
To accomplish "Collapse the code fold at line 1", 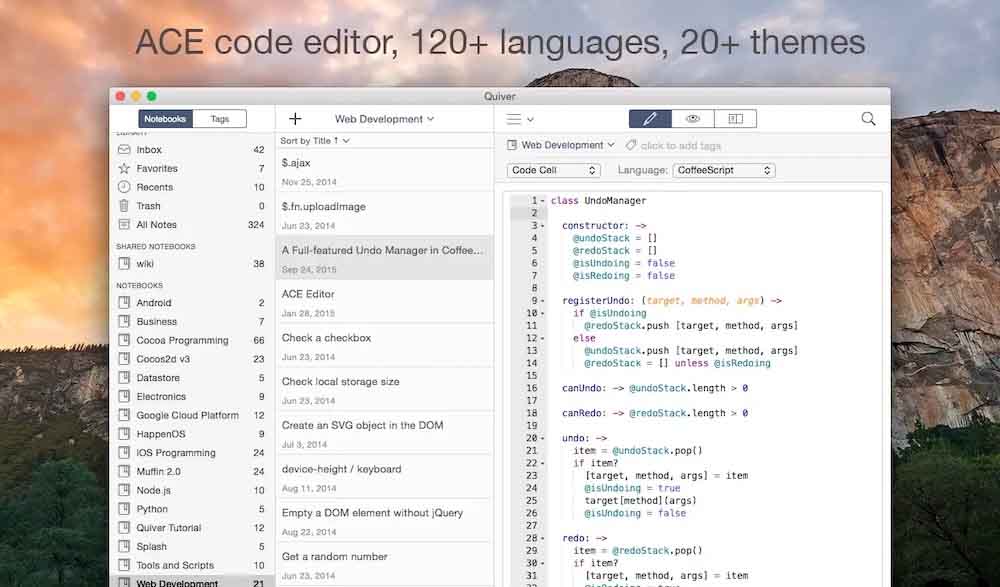I will 543,201.
